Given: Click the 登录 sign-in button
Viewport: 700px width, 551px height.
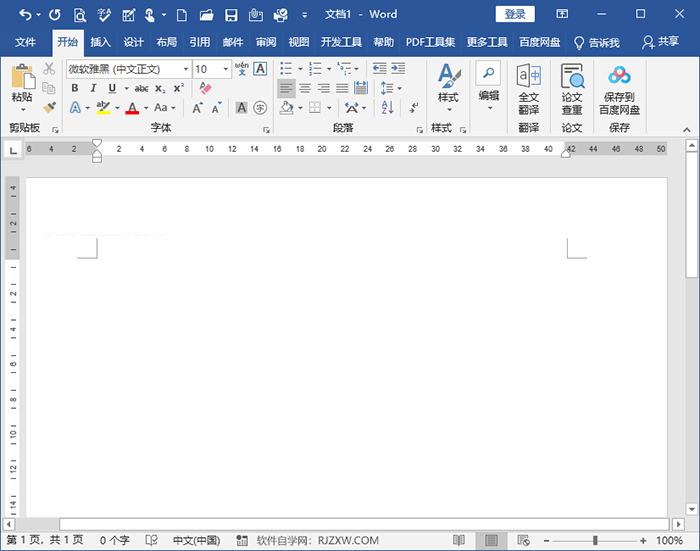Looking at the screenshot, I should tap(515, 14).
